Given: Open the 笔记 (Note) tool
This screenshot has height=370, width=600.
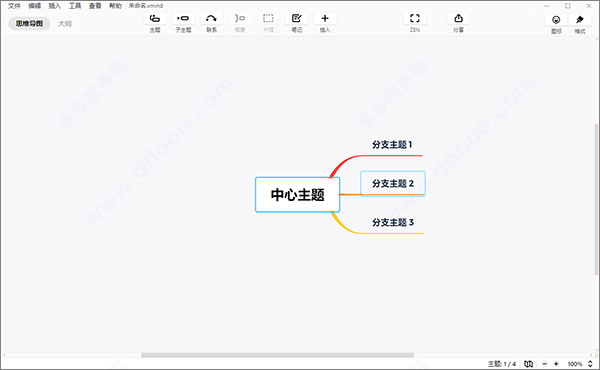Looking at the screenshot, I should [297, 18].
